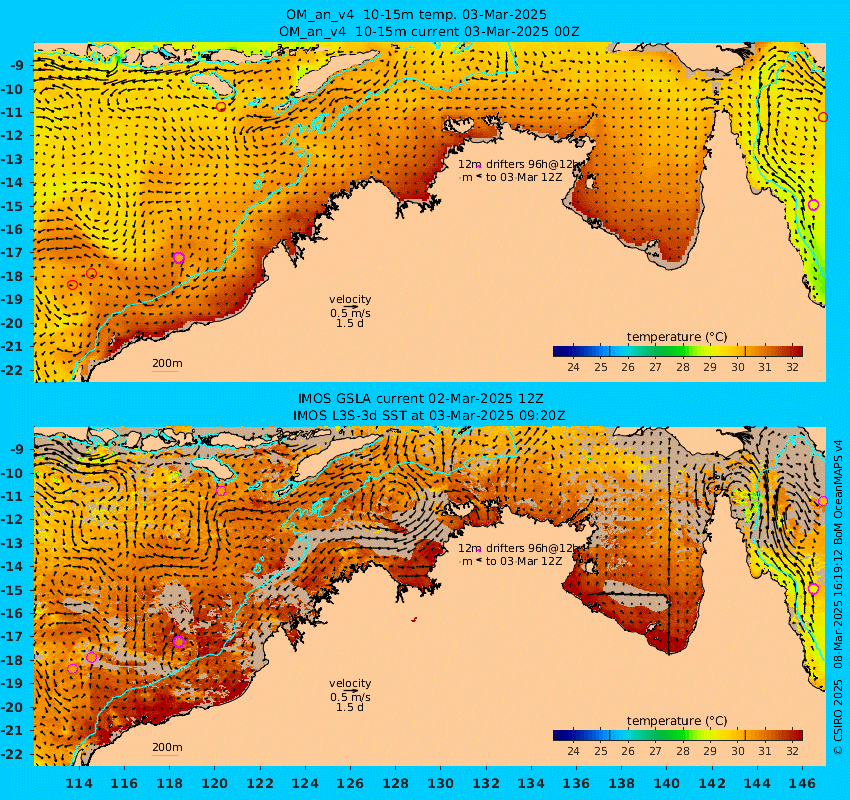Image resolution: width=850 pixels, height=800 pixels.
Task: Click the magenta drifter circle near 146E 15S in IMOS GSLA panel
Action: pos(813,589)
